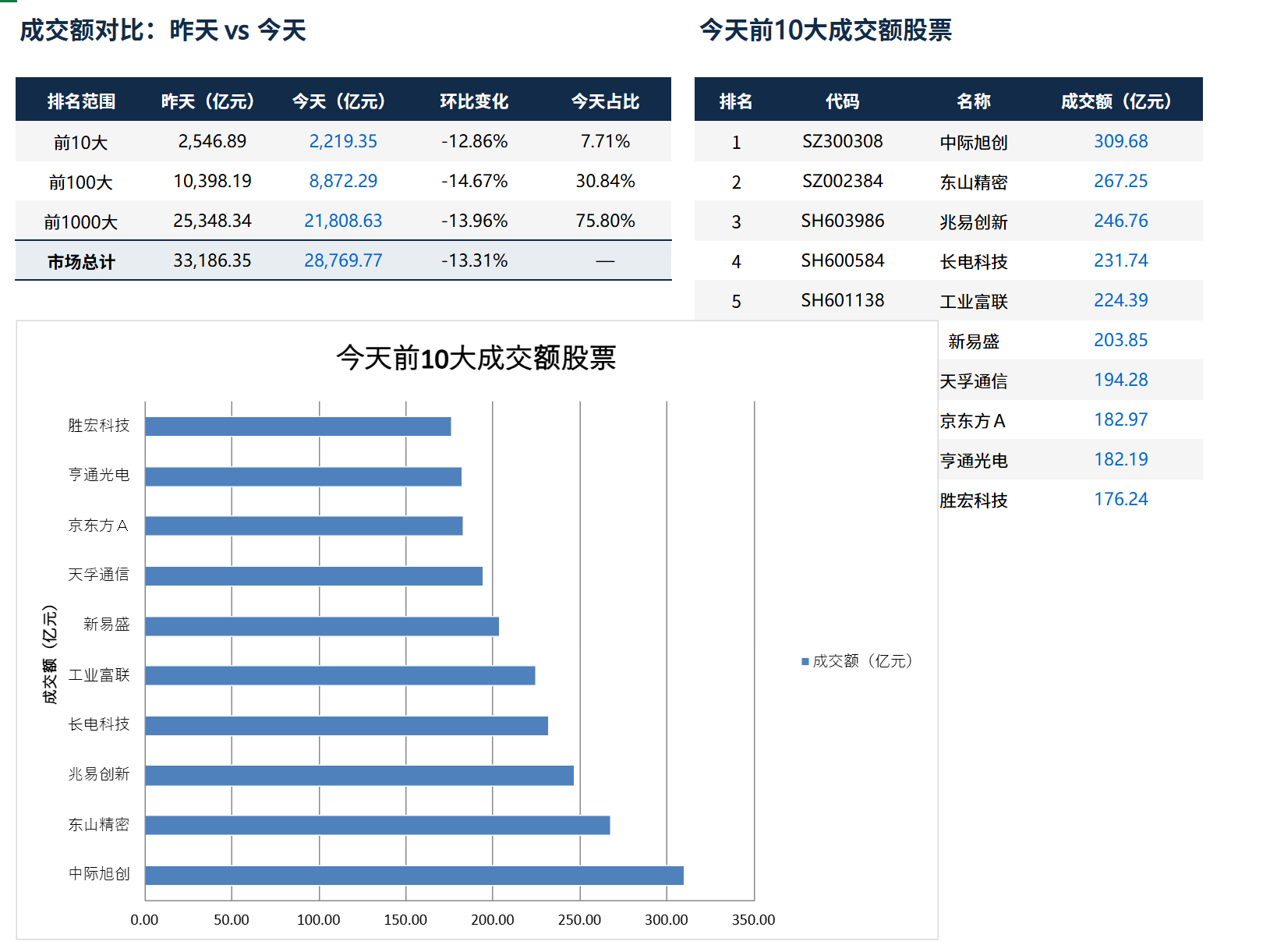Click the title 成交额对比：昨天 vs 今天
This screenshot has height=952, width=1277.
[x=163, y=30]
